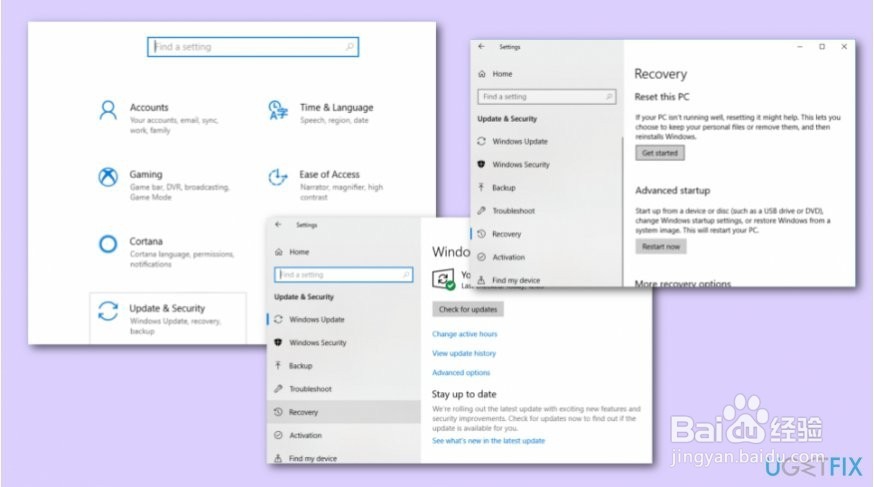The image size is (874, 487).
Task: Open Accounts settings category label
Action: tap(149, 108)
